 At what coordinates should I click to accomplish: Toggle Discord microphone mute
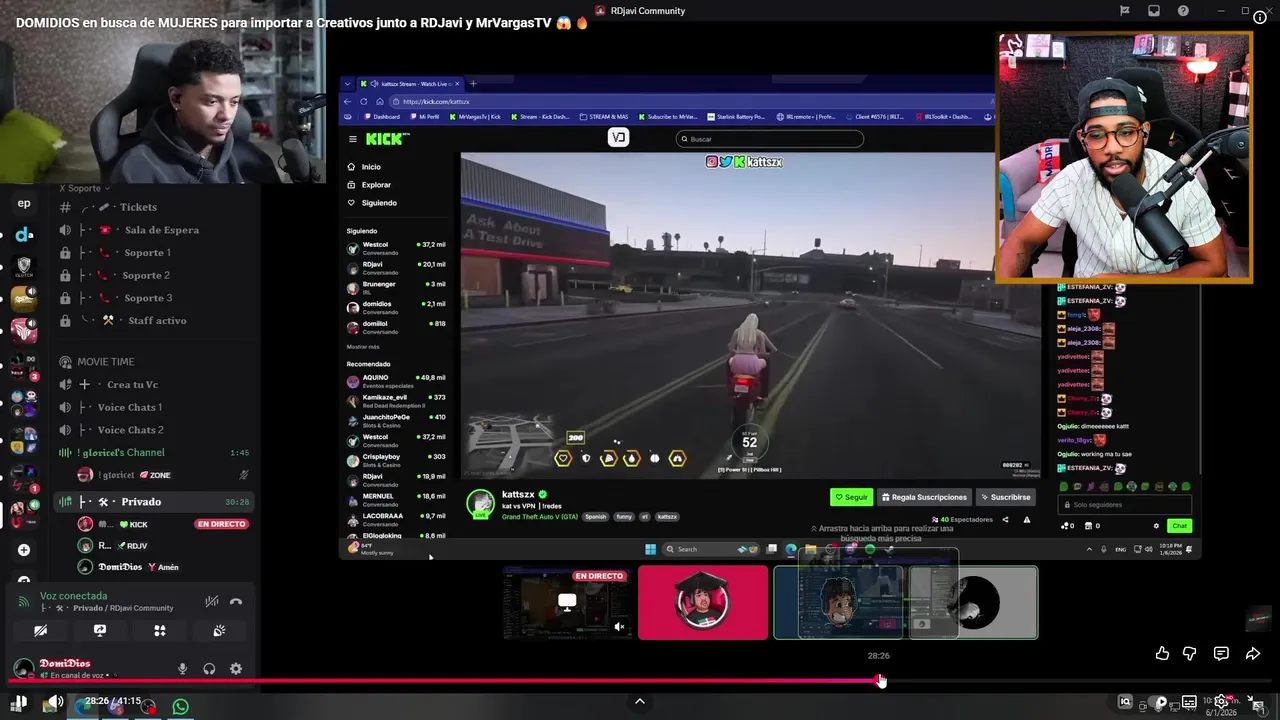[182, 669]
